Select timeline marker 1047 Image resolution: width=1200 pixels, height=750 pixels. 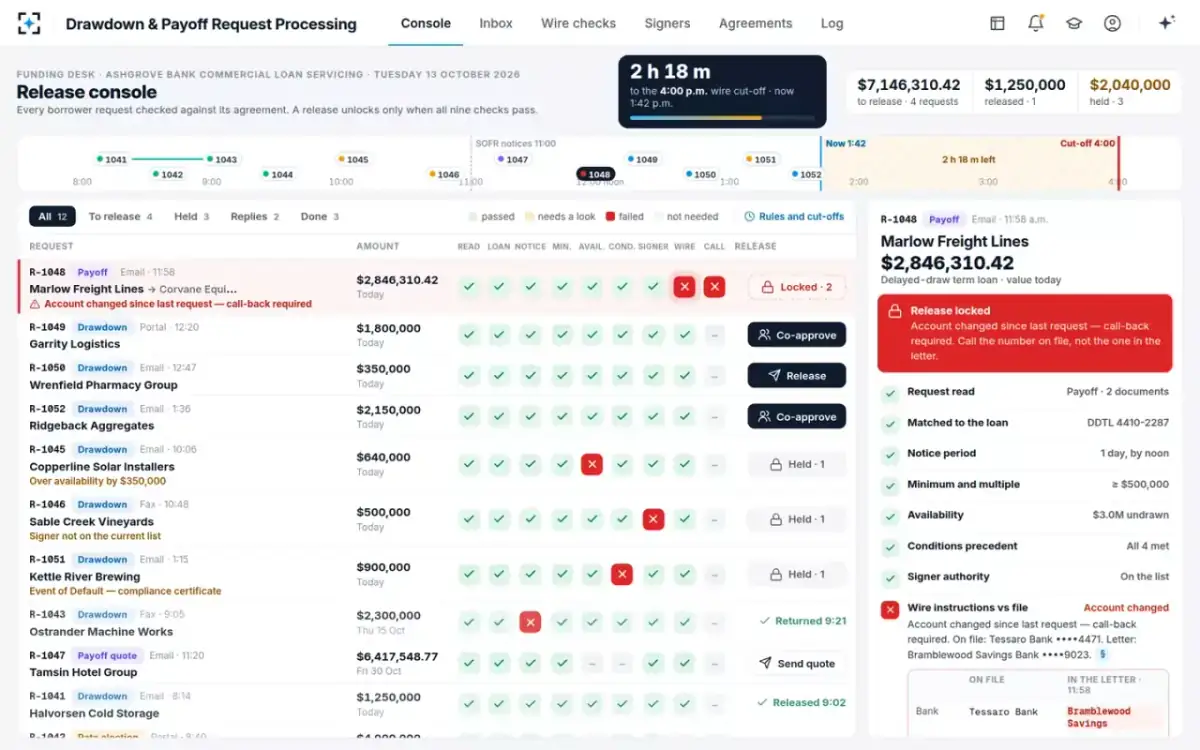click(x=512, y=159)
